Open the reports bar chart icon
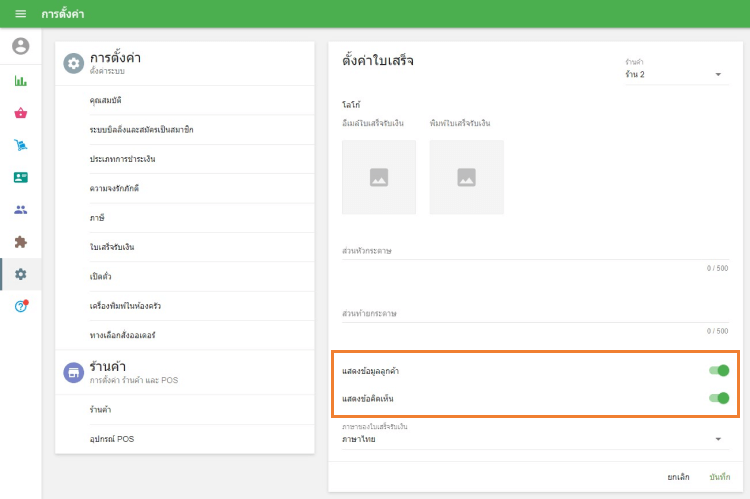 click(20, 81)
